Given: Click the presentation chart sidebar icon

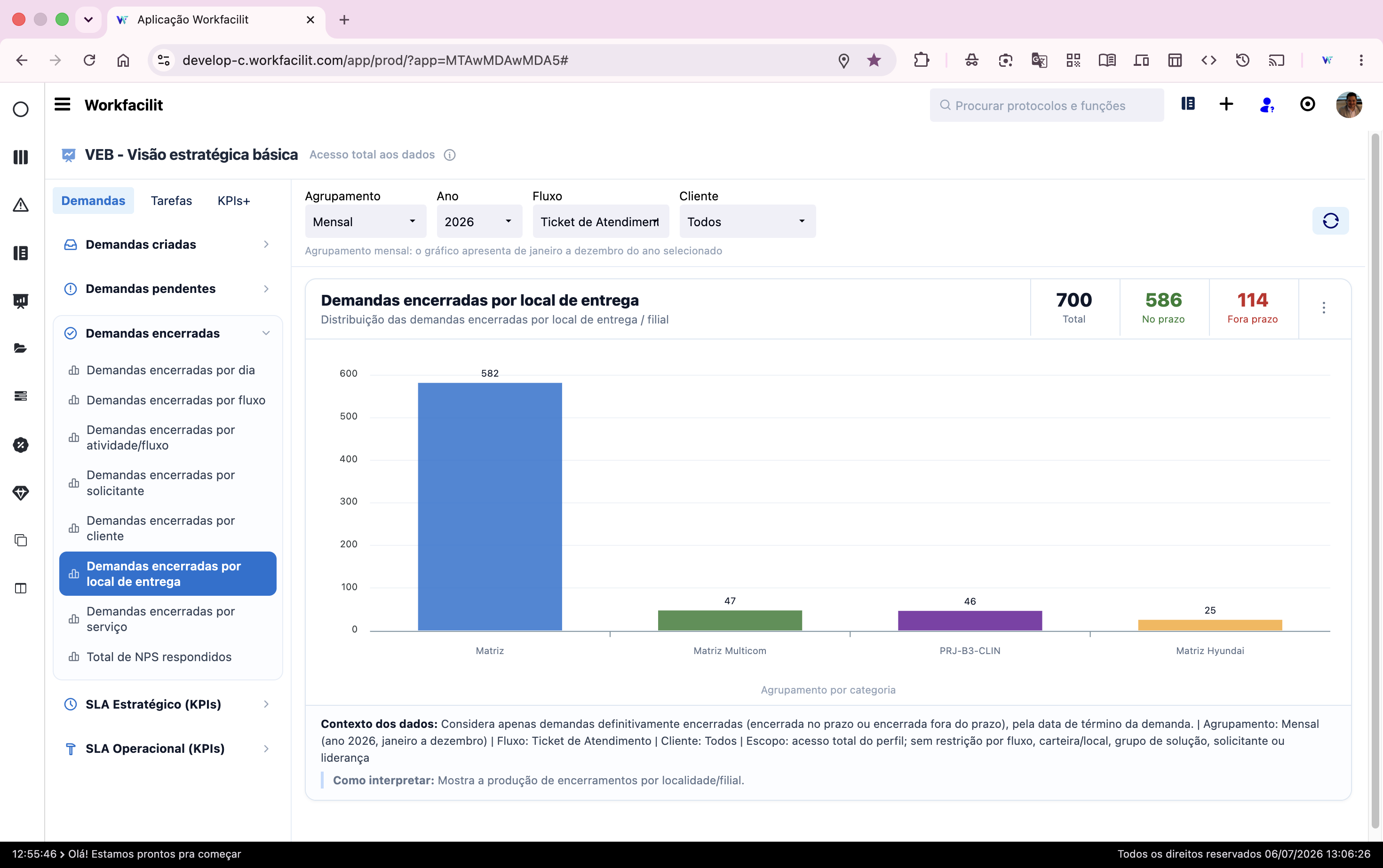Looking at the screenshot, I should (x=21, y=301).
